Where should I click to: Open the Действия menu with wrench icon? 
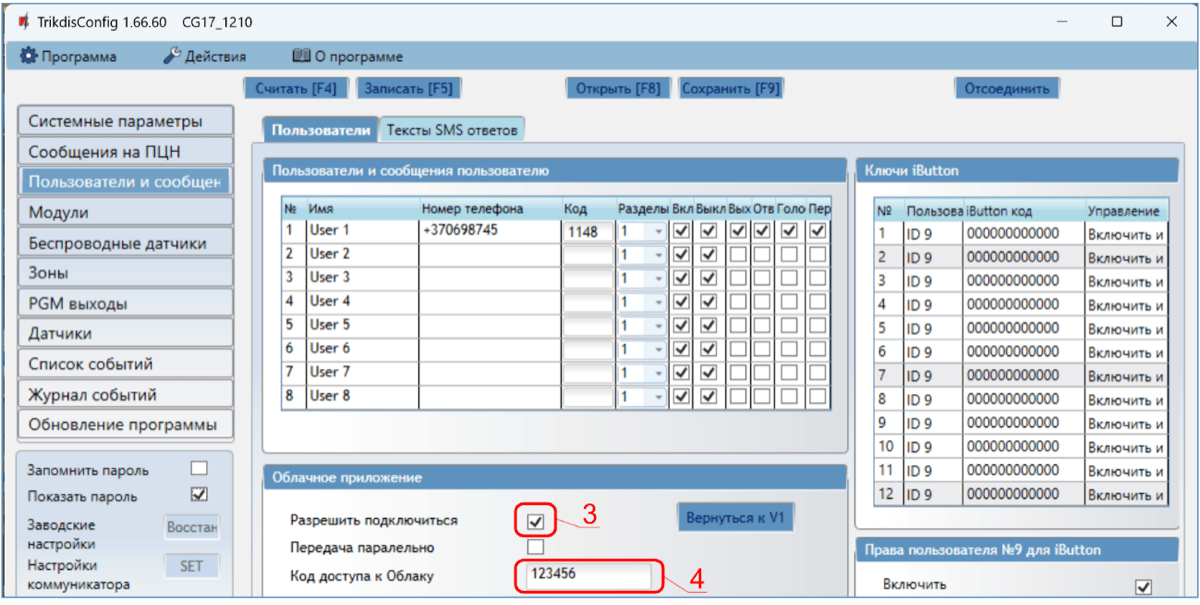click(x=204, y=57)
